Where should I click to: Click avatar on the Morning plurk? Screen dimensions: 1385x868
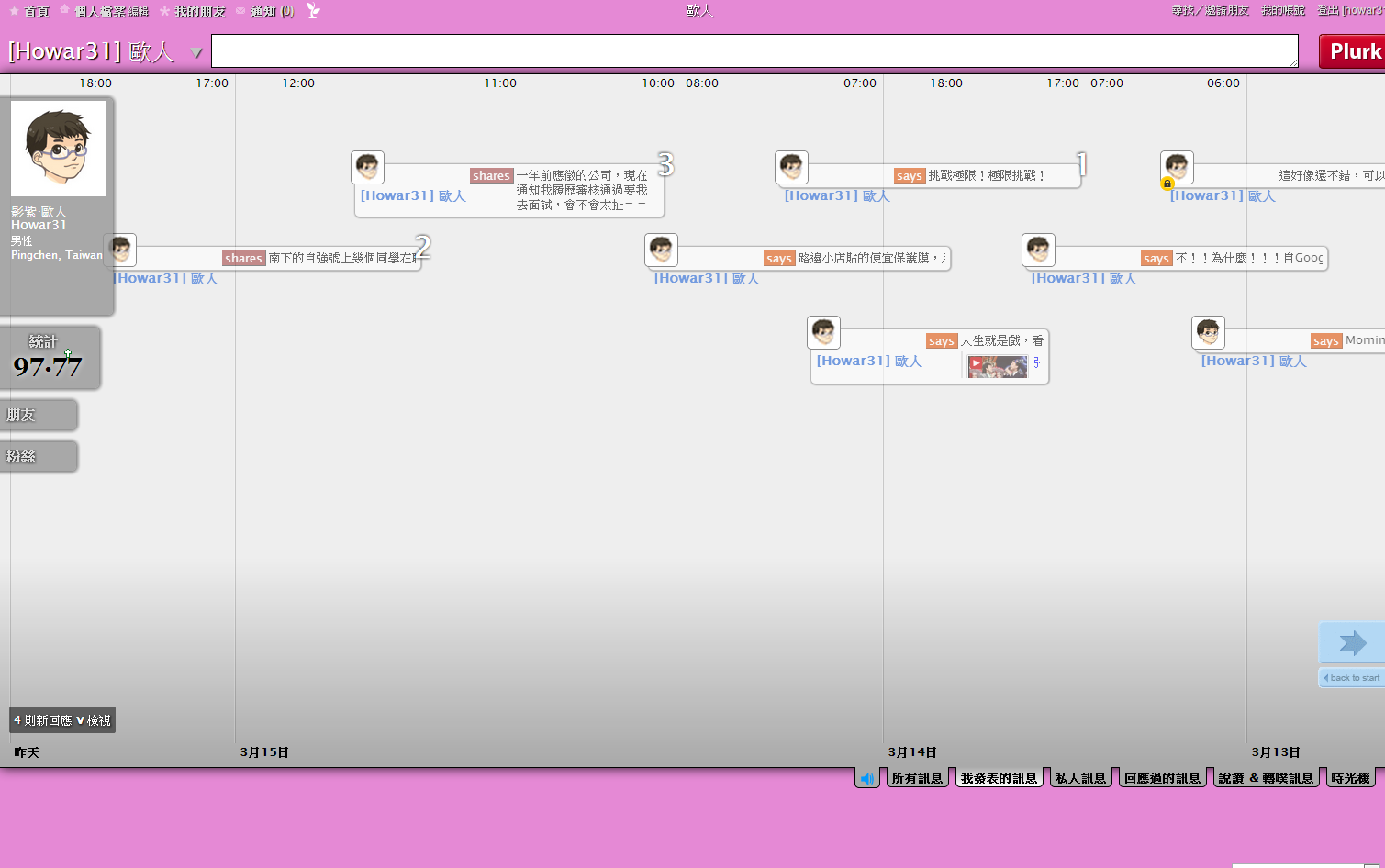click(x=1208, y=332)
